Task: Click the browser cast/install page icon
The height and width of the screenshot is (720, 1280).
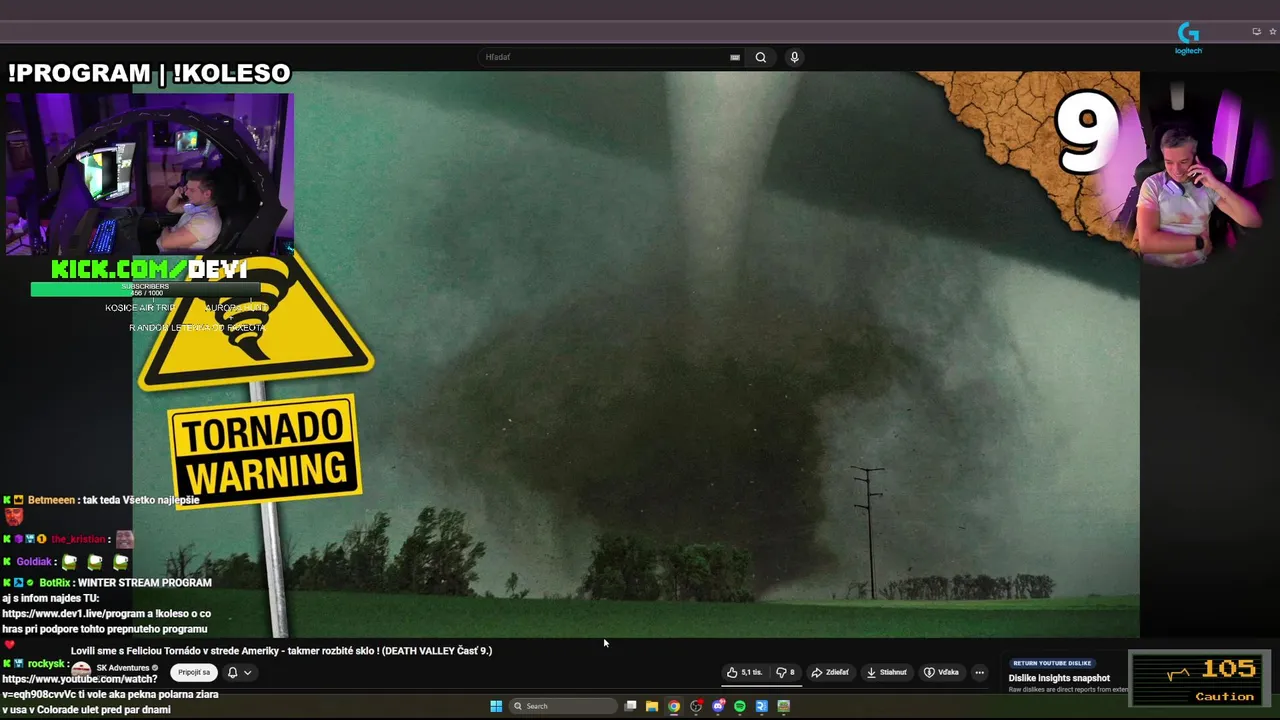Action: 1256,31
